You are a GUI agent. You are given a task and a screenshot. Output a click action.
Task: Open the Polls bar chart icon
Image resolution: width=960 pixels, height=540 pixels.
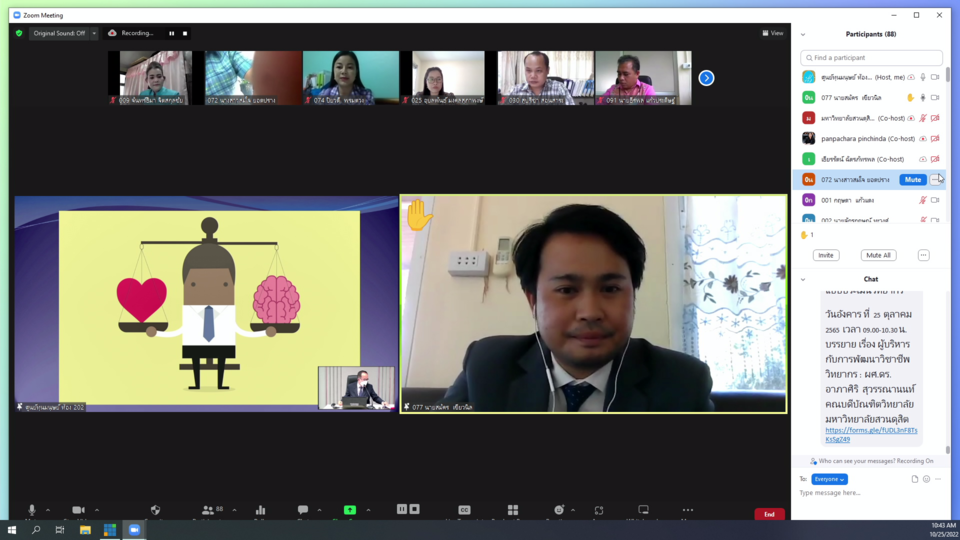pyautogui.click(x=260, y=509)
